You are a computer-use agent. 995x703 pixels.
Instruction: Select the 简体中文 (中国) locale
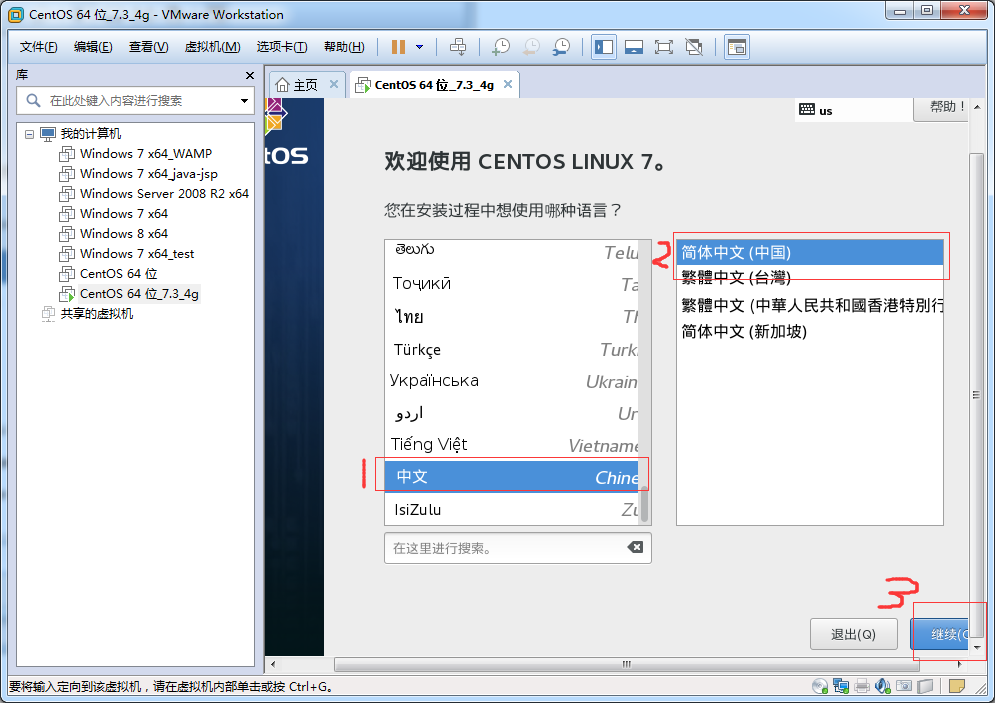810,253
